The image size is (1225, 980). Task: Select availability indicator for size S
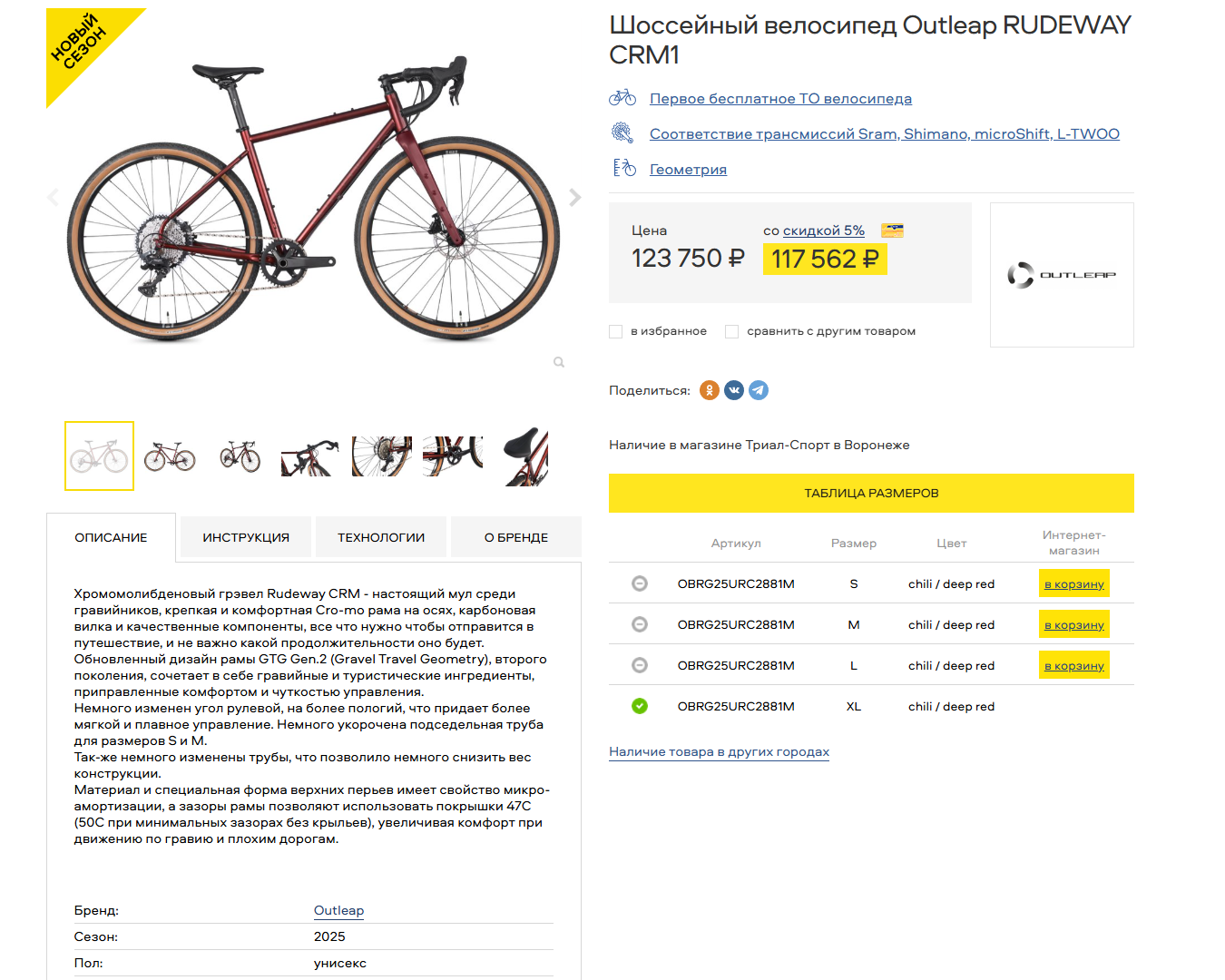click(x=640, y=583)
